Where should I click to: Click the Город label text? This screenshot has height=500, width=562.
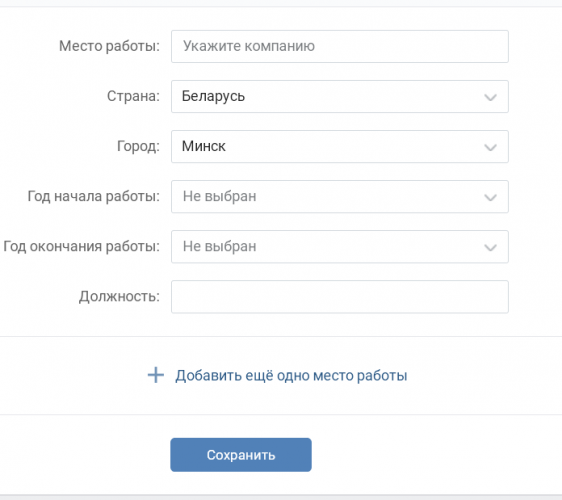pyautogui.click(x=138, y=146)
